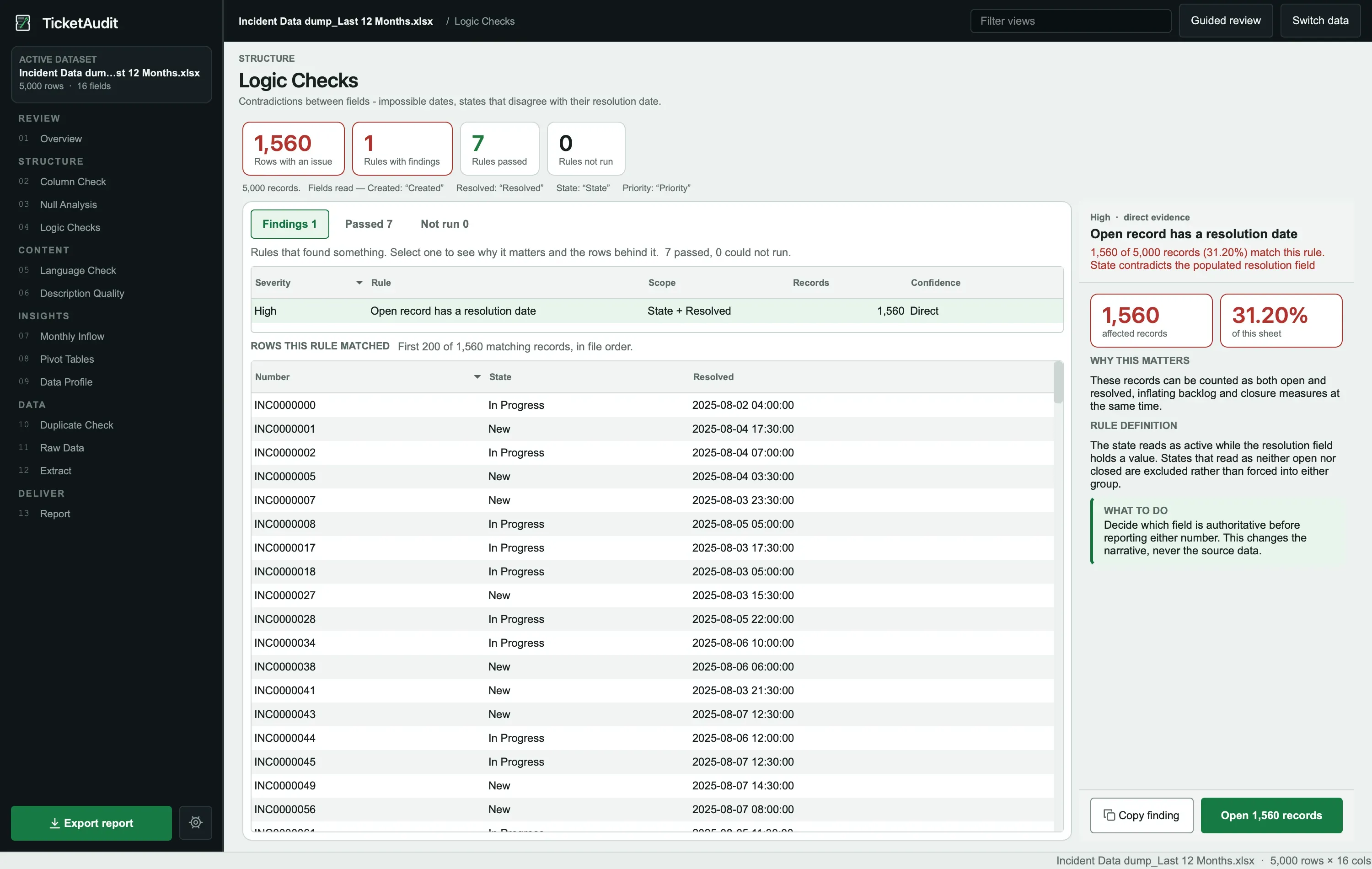Screen dimensions: 1372x869
Task: Click the Switch data button
Action: [1320, 21]
